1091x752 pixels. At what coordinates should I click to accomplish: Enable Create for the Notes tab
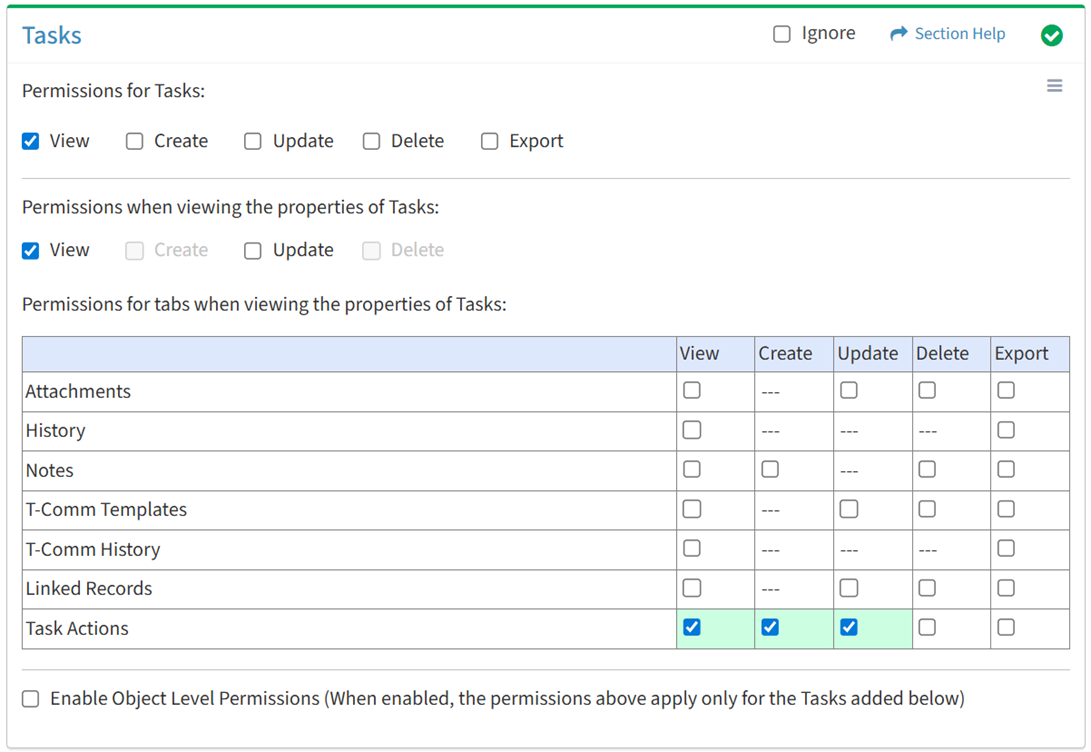coord(770,469)
